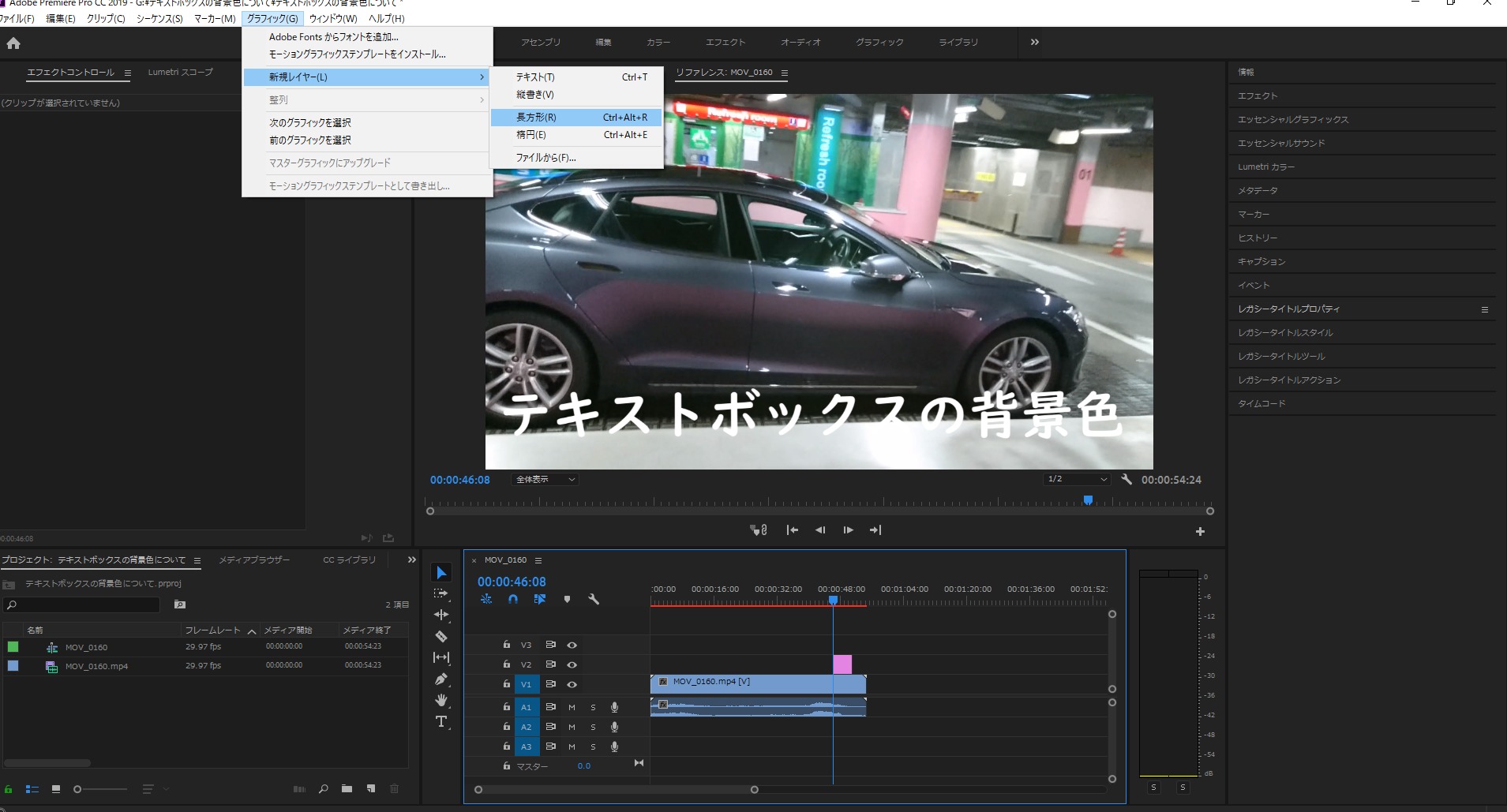Screen dimensions: 1507x812
Task: Open エッセンシャルグラフィックス panel
Action: [x=1292, y=119]
